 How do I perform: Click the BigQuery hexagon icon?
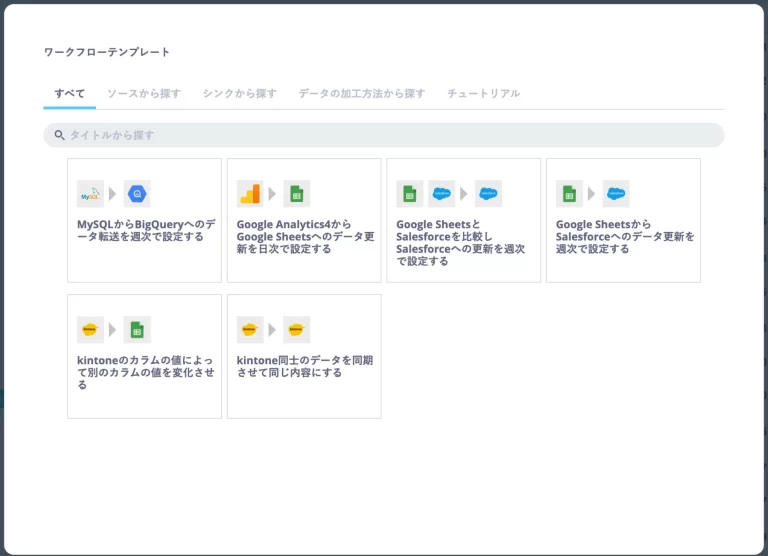(x=137, y=194)
